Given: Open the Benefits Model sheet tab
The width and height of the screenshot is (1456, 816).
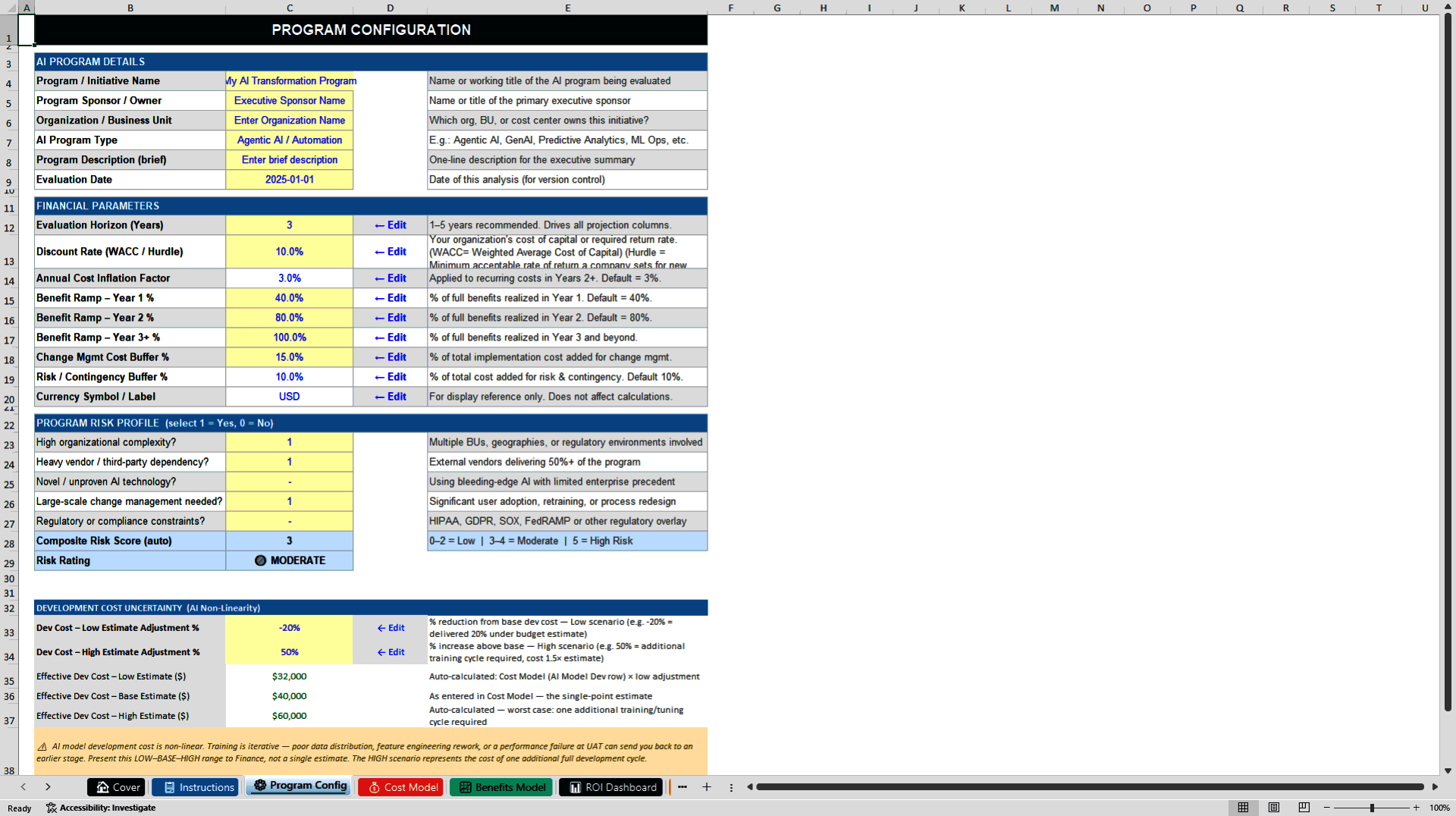Looking at the screenshot, I should [x=501, y=787].
